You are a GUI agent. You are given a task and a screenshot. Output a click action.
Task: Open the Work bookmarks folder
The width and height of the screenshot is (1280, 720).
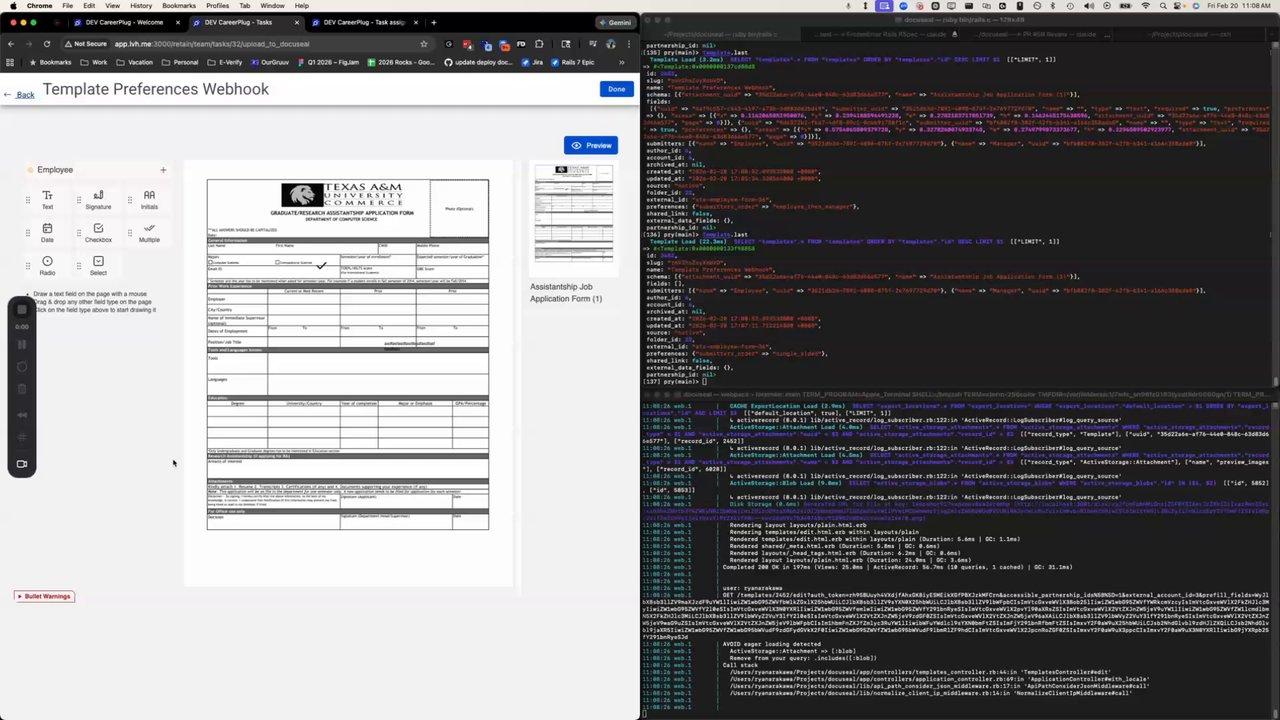[x=95, y=62]
